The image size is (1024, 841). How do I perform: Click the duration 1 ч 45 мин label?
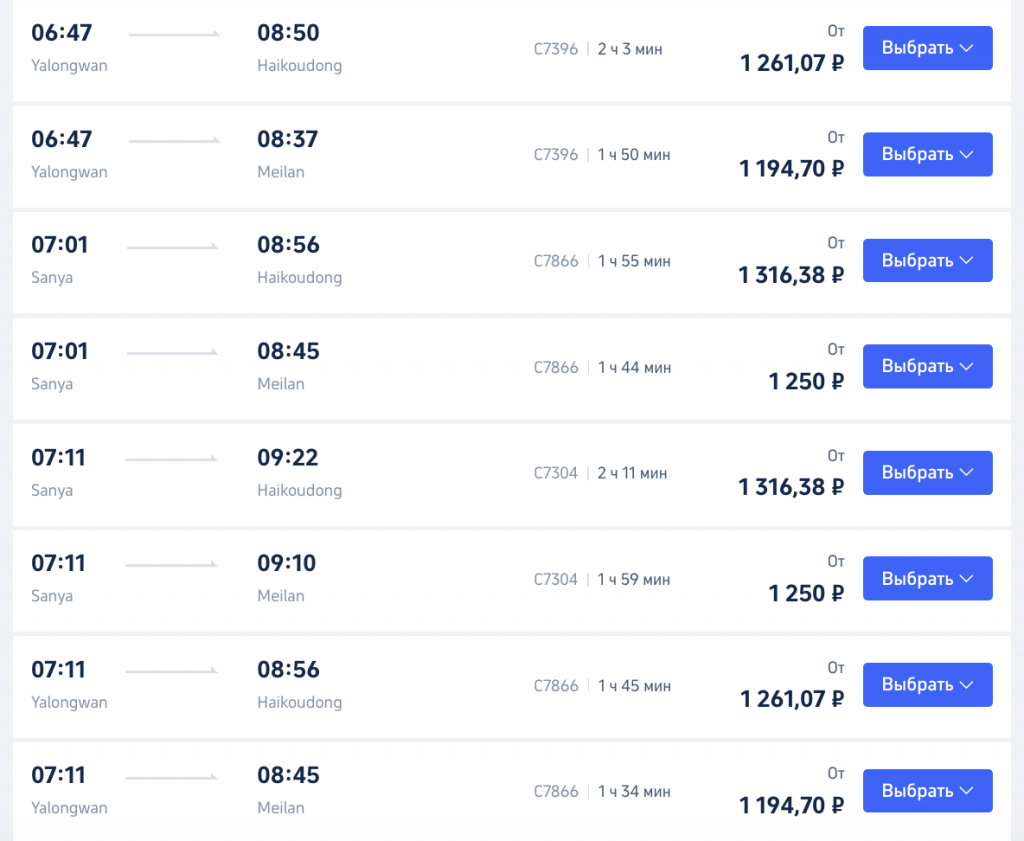click(x=634, y=686)
